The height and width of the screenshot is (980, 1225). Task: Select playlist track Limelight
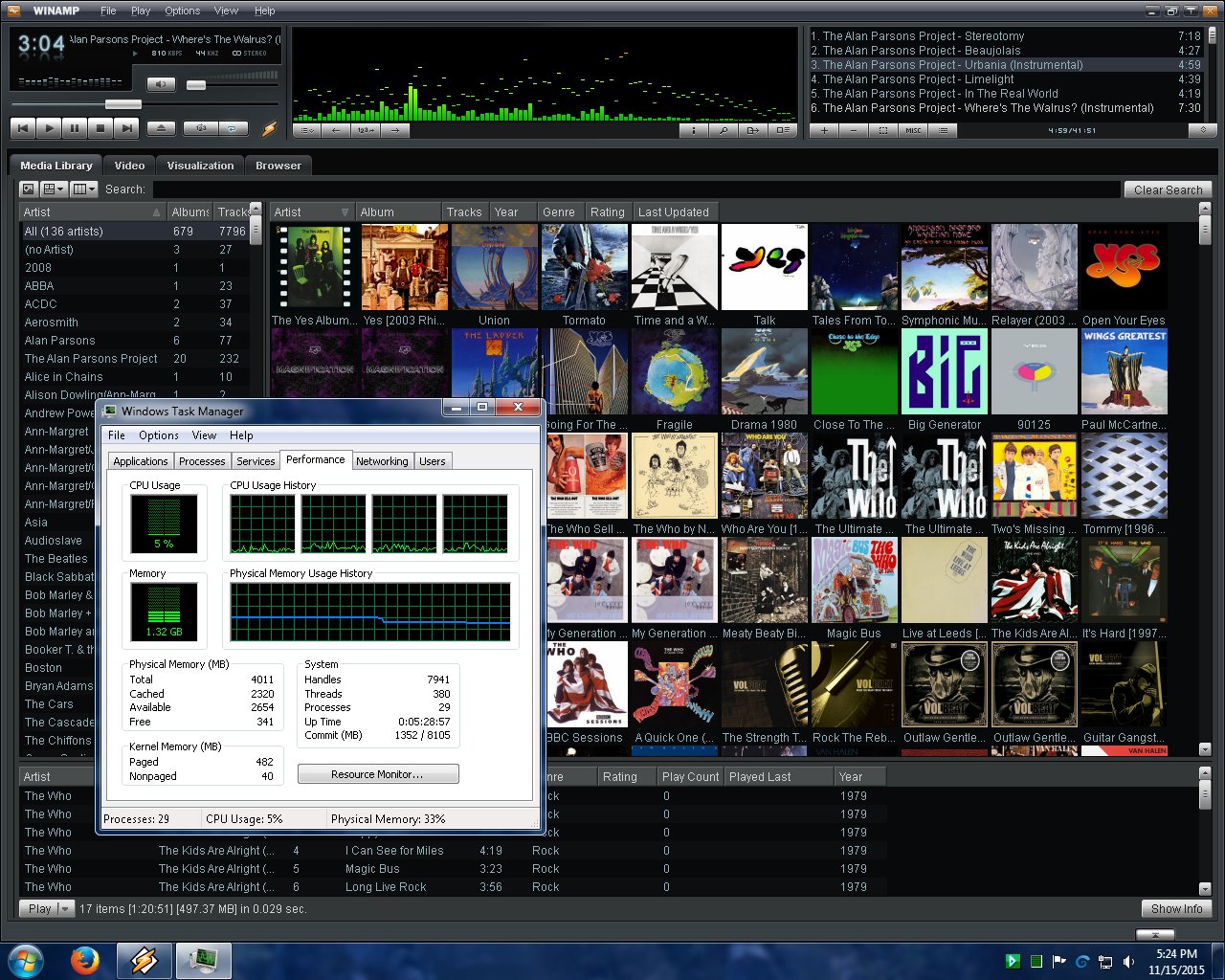point(1005,79)
